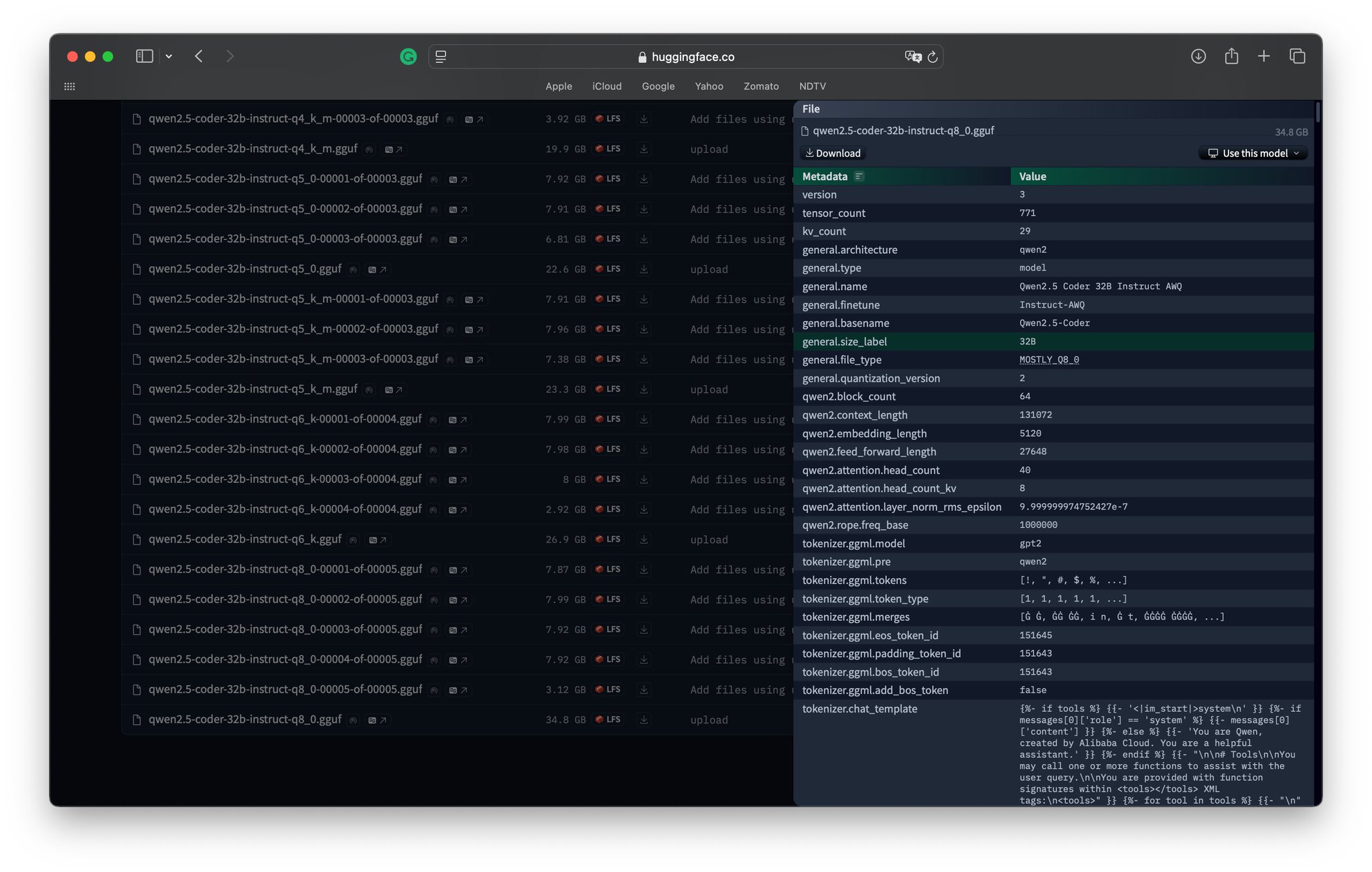
Task: Go back to previous page
Action: (x=199, y=56)
